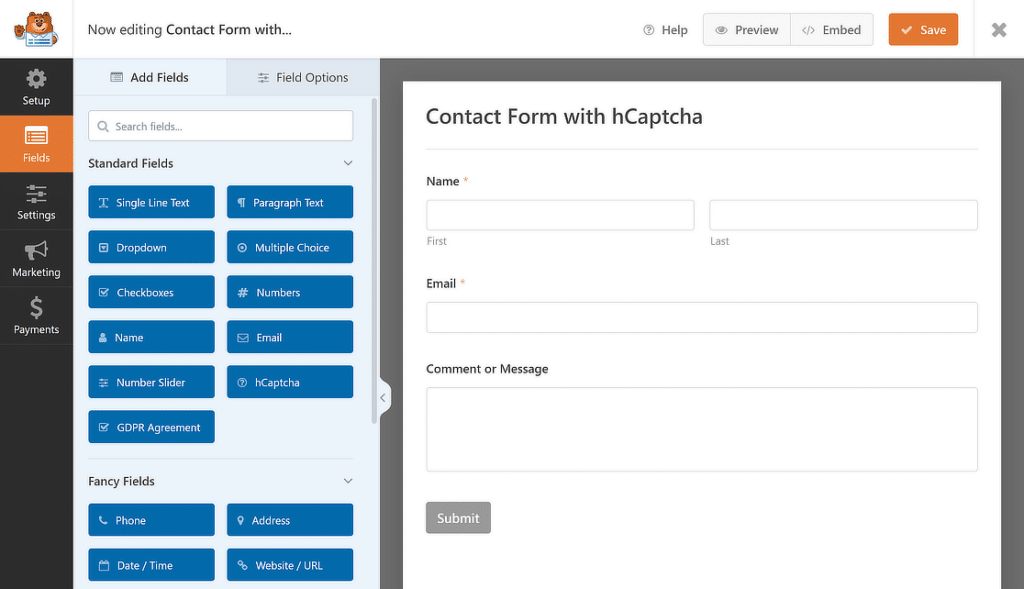The image size is (1024, 589).
Task: Add a GDPR Agreement checkbox field
Action: point(152,427)
